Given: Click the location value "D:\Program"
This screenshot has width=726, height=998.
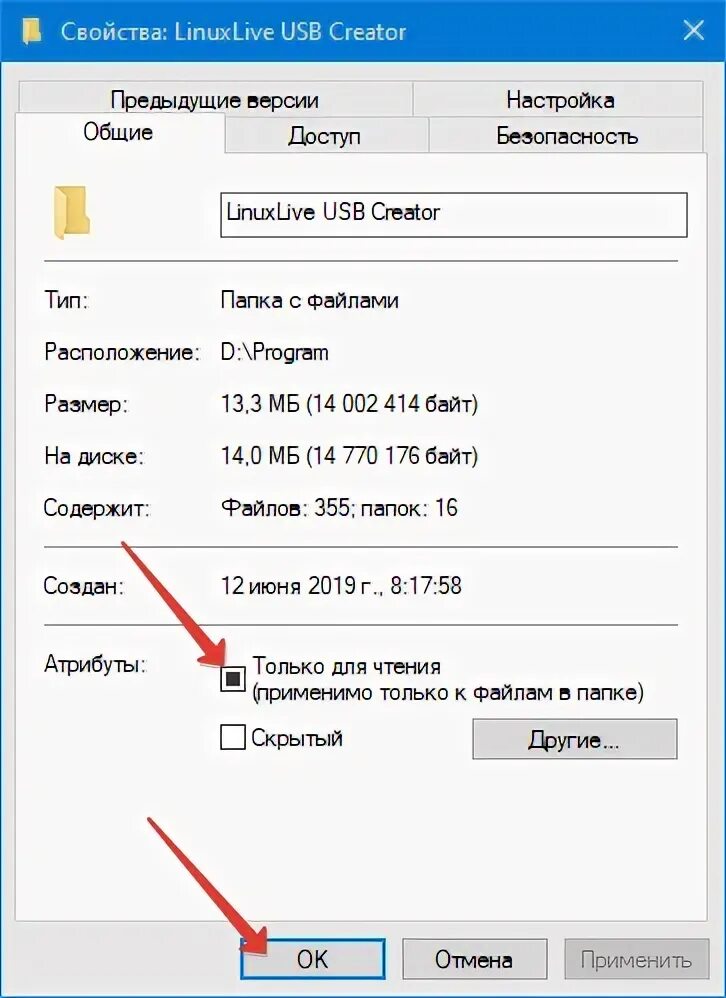Looking at the screenshot, I should tap(274, 353).
